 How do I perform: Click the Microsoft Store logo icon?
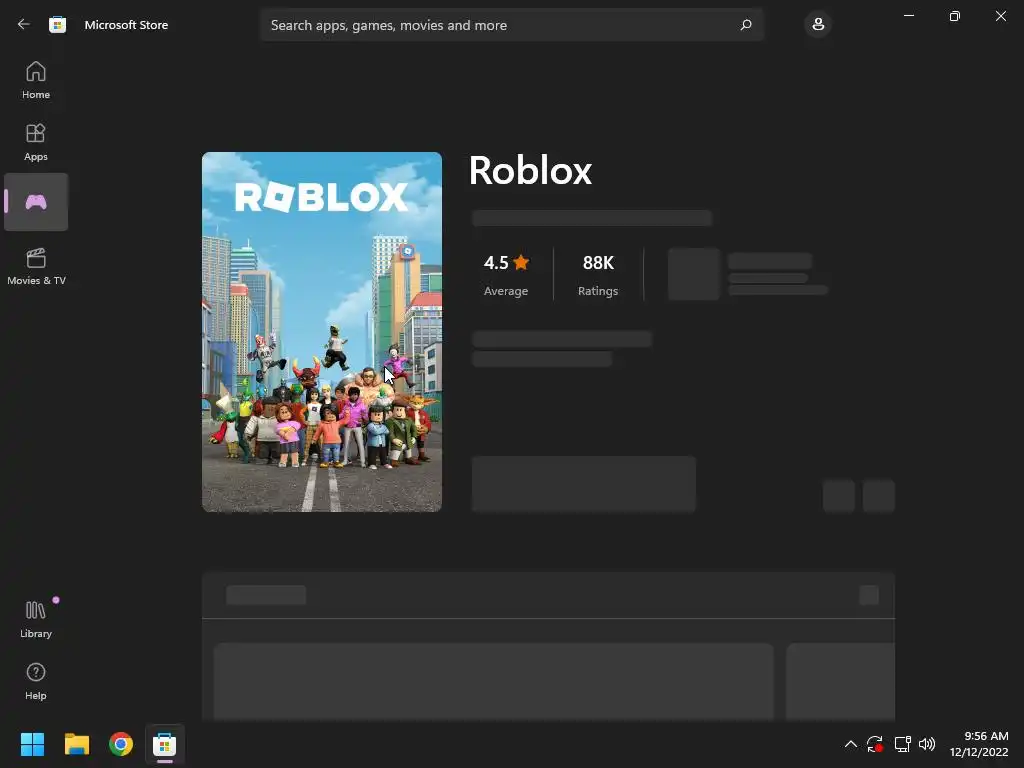coord(57,25)
